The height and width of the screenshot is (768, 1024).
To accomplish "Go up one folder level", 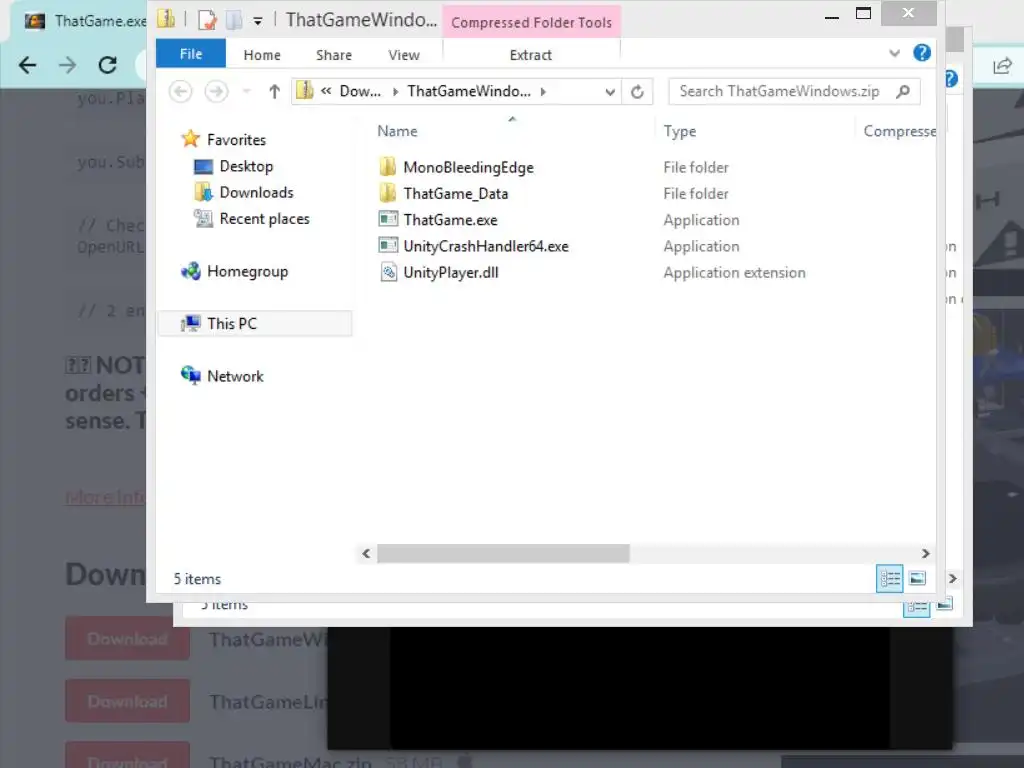I will point(274,91).
